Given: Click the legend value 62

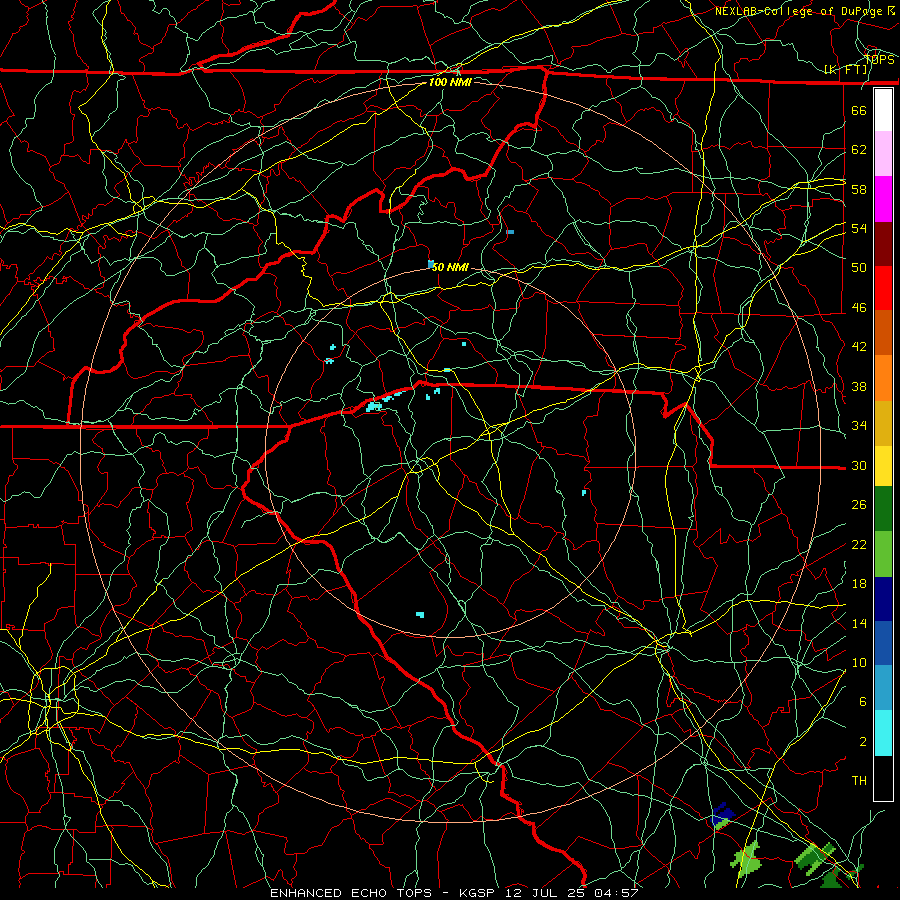Looking at the screenshot, I should pyautogui.click(x=859, y=149).
